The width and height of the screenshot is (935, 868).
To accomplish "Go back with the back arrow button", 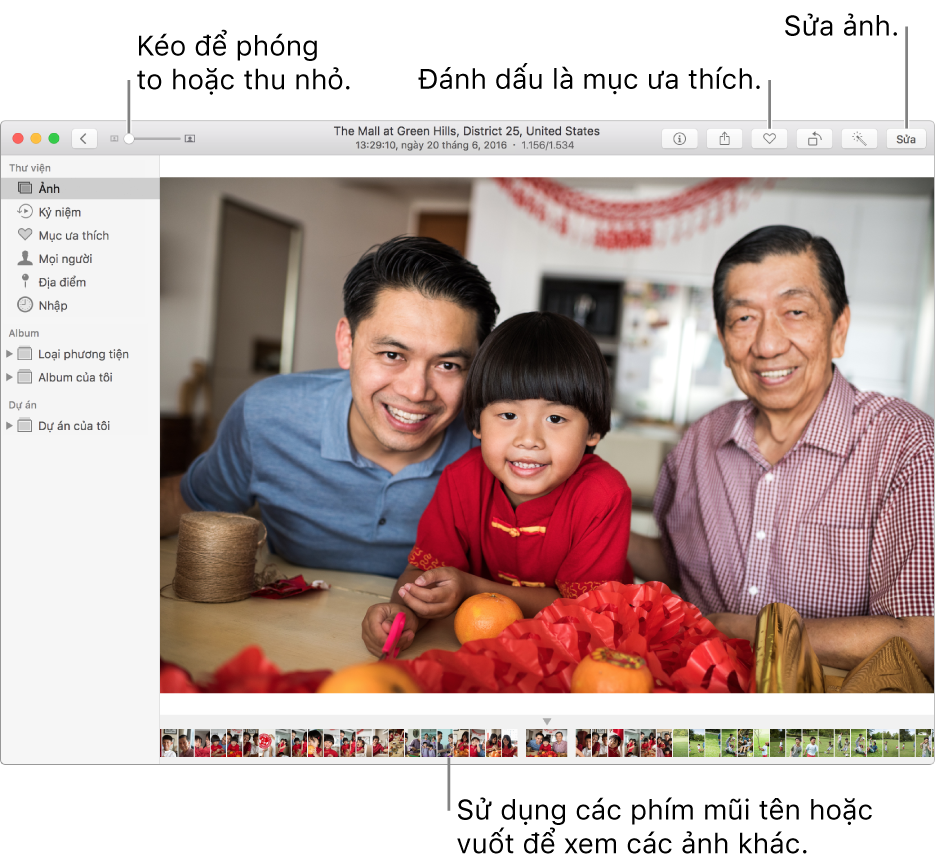I will tap(84, 139).
